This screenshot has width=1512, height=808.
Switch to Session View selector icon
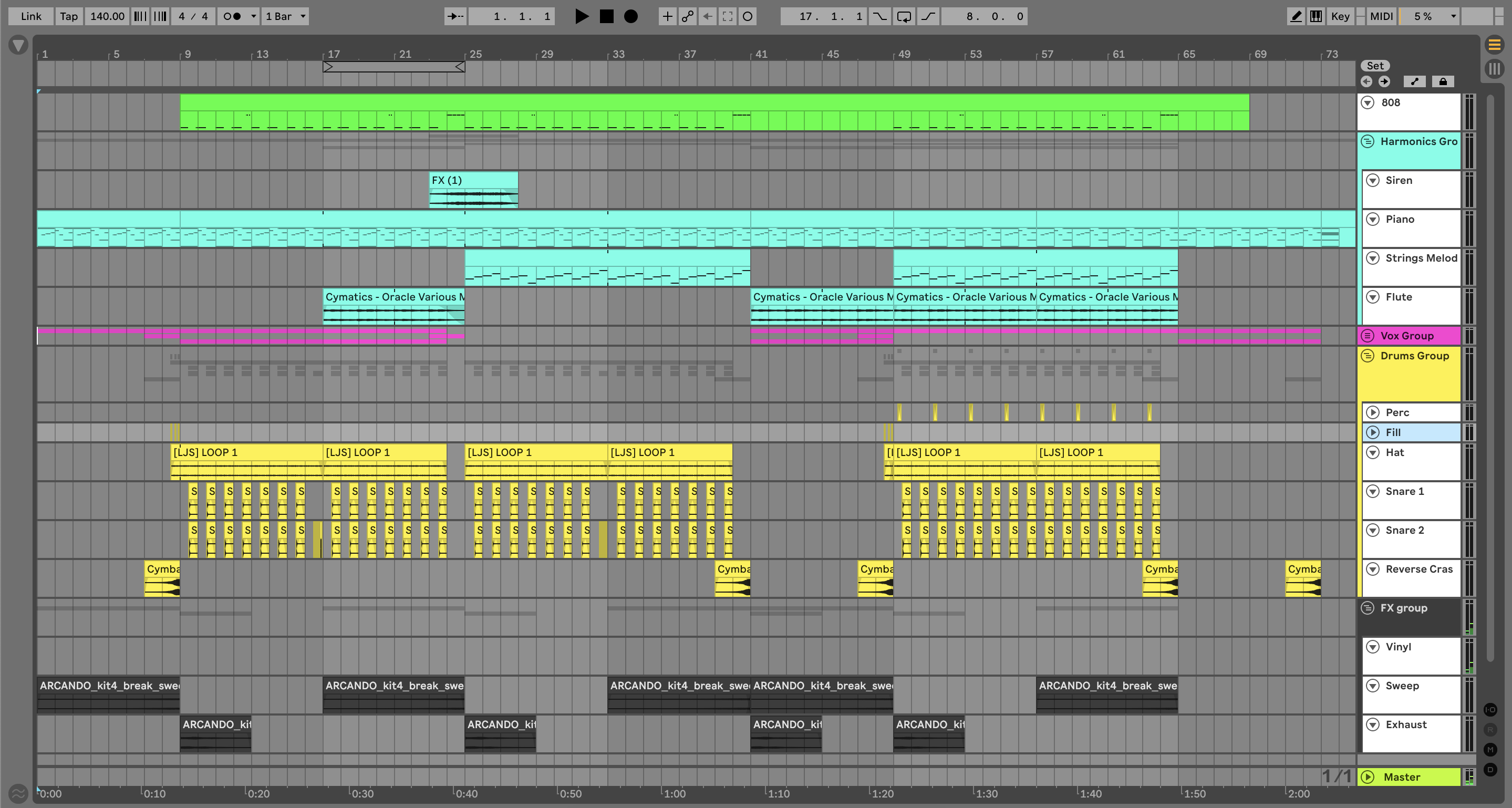1494,69
